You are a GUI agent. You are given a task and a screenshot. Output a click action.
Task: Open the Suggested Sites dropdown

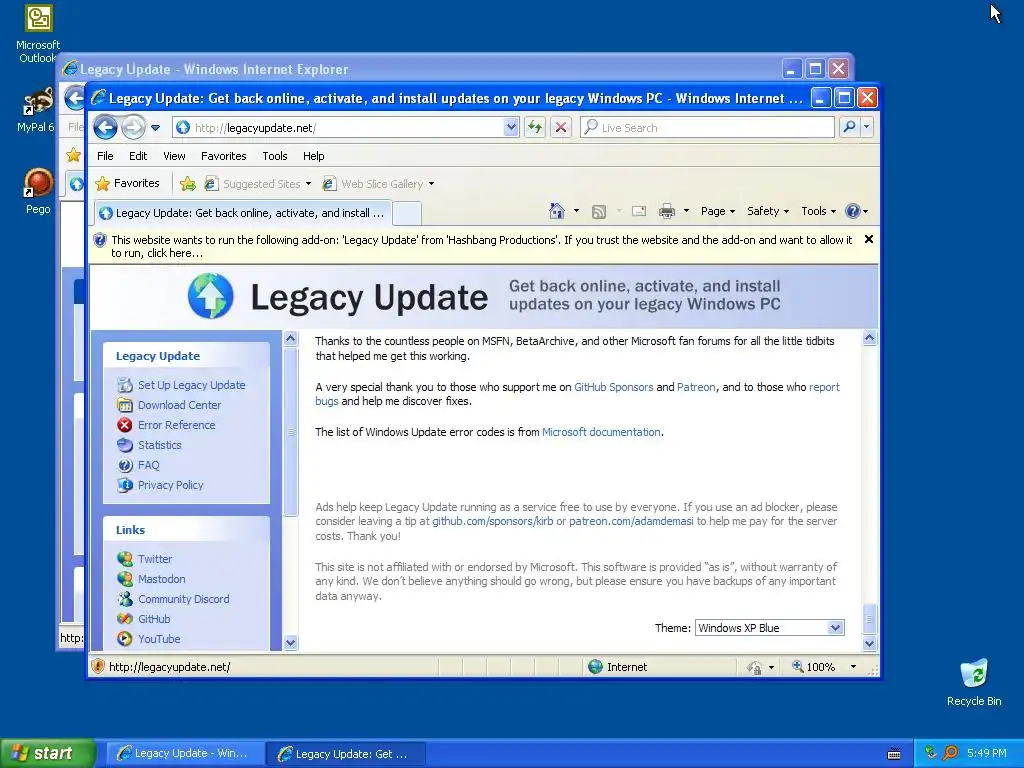point(257,184)
